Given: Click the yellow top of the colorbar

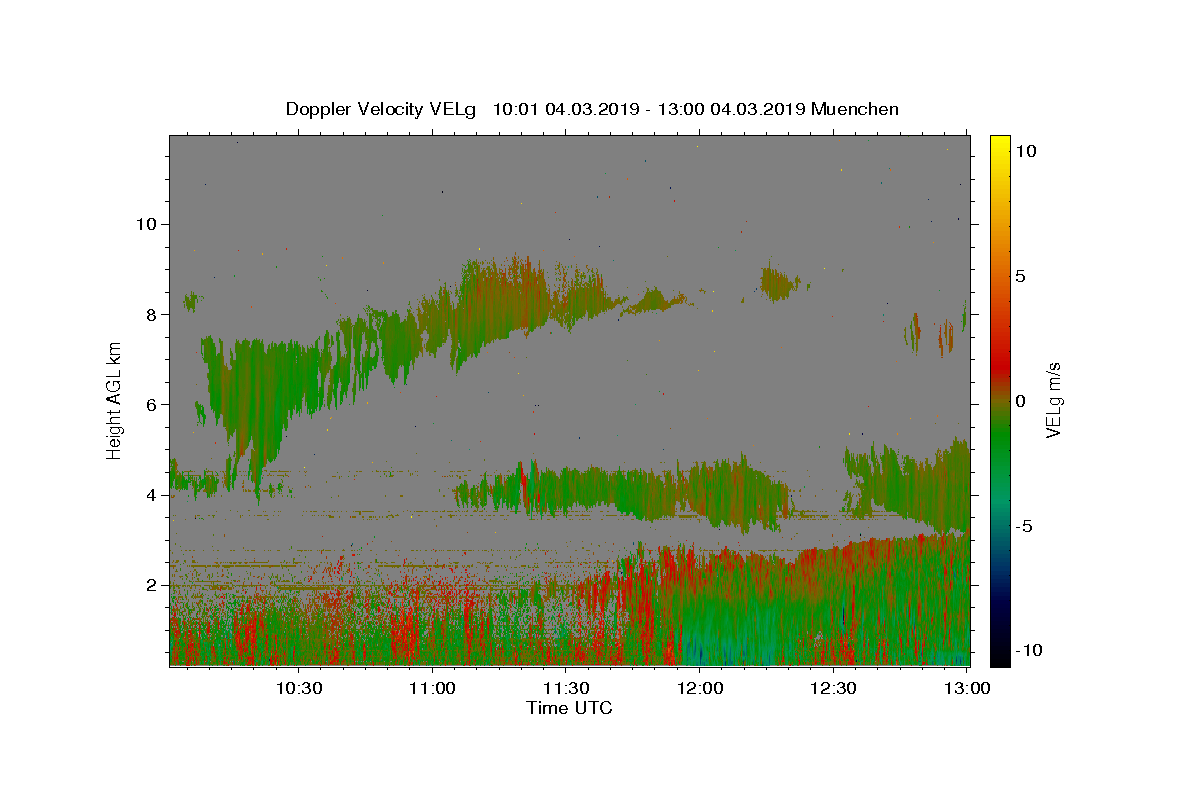Looking at the screenshot, I should pyautogui.click(x=999, y=145).
